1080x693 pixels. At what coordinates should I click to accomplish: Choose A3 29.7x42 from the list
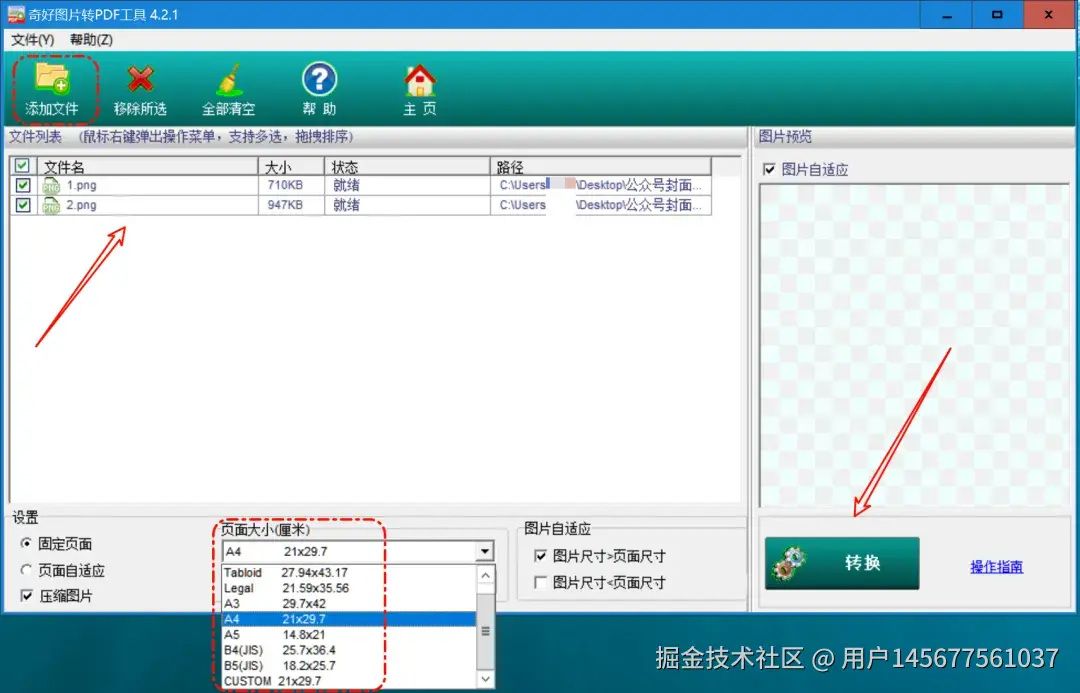click(x=349, y=603)
